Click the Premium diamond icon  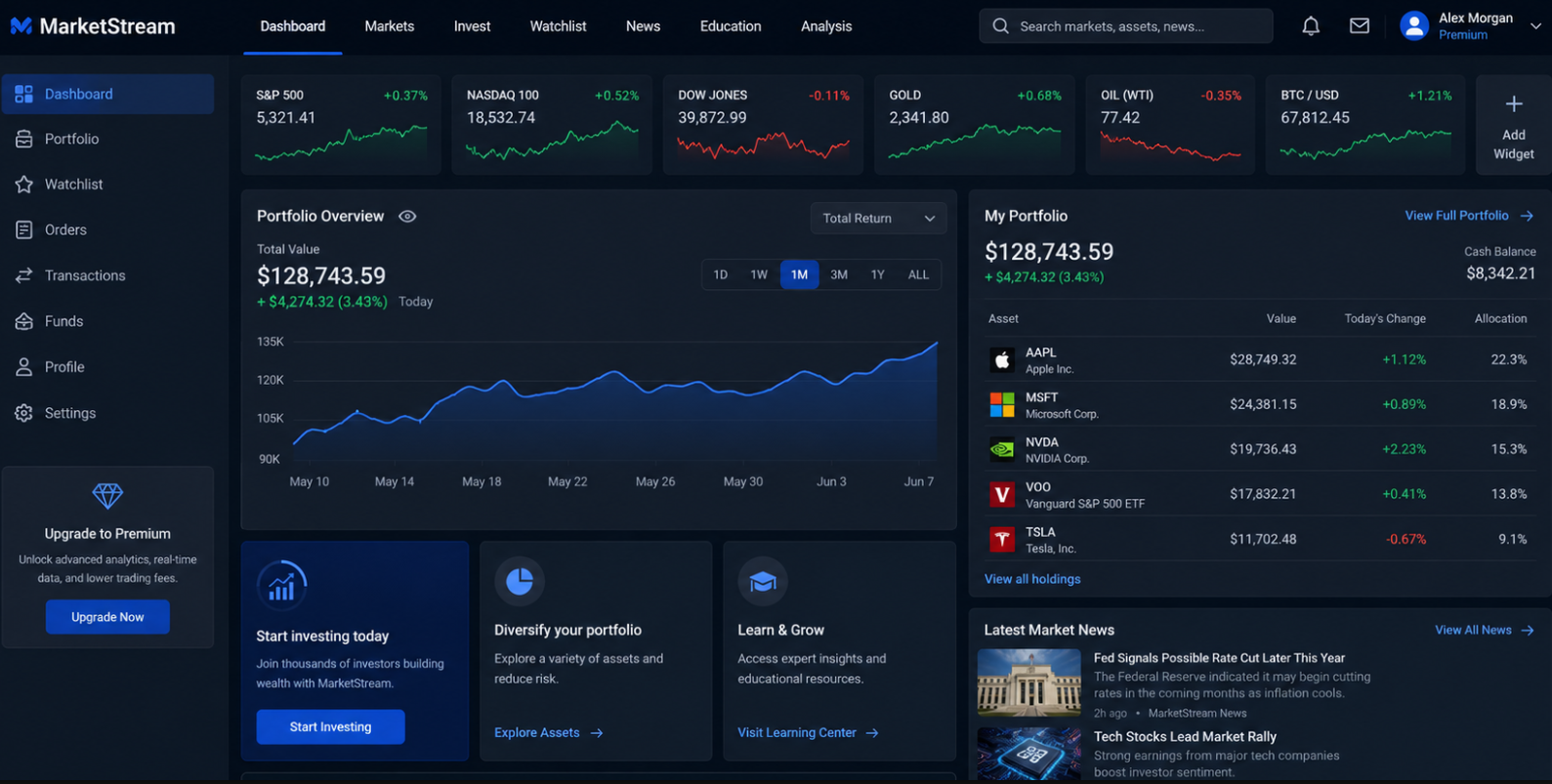click(107, 496)
